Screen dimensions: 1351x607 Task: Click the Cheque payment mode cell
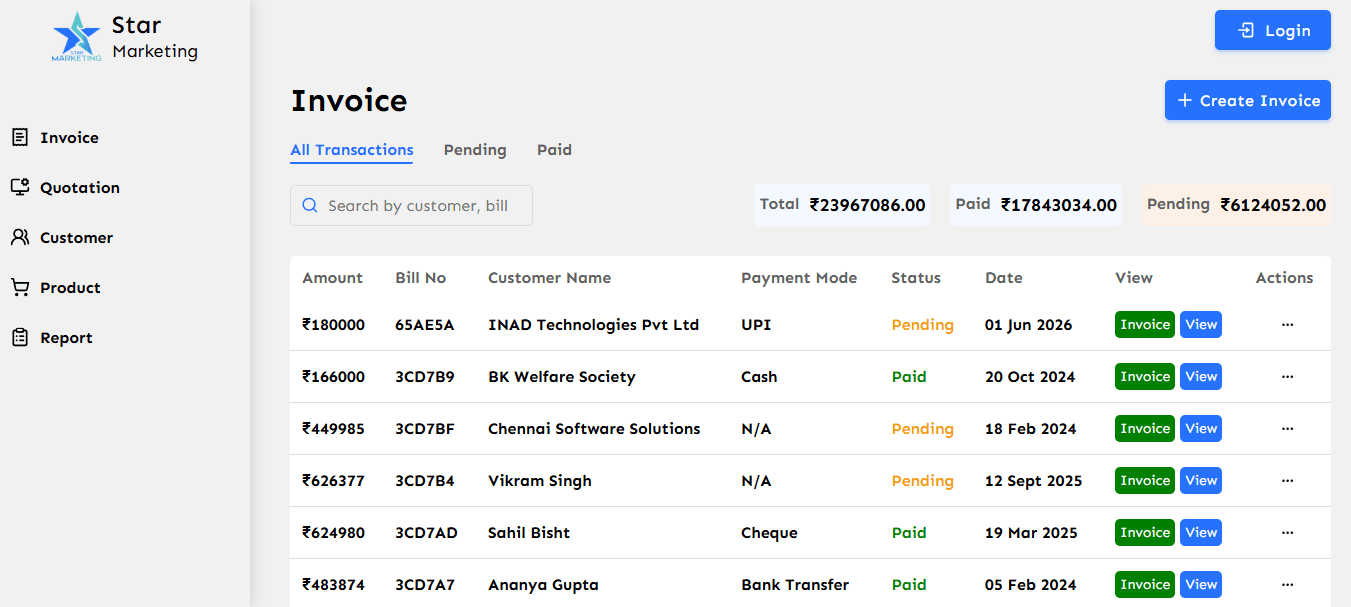click(x=769, y=533)
